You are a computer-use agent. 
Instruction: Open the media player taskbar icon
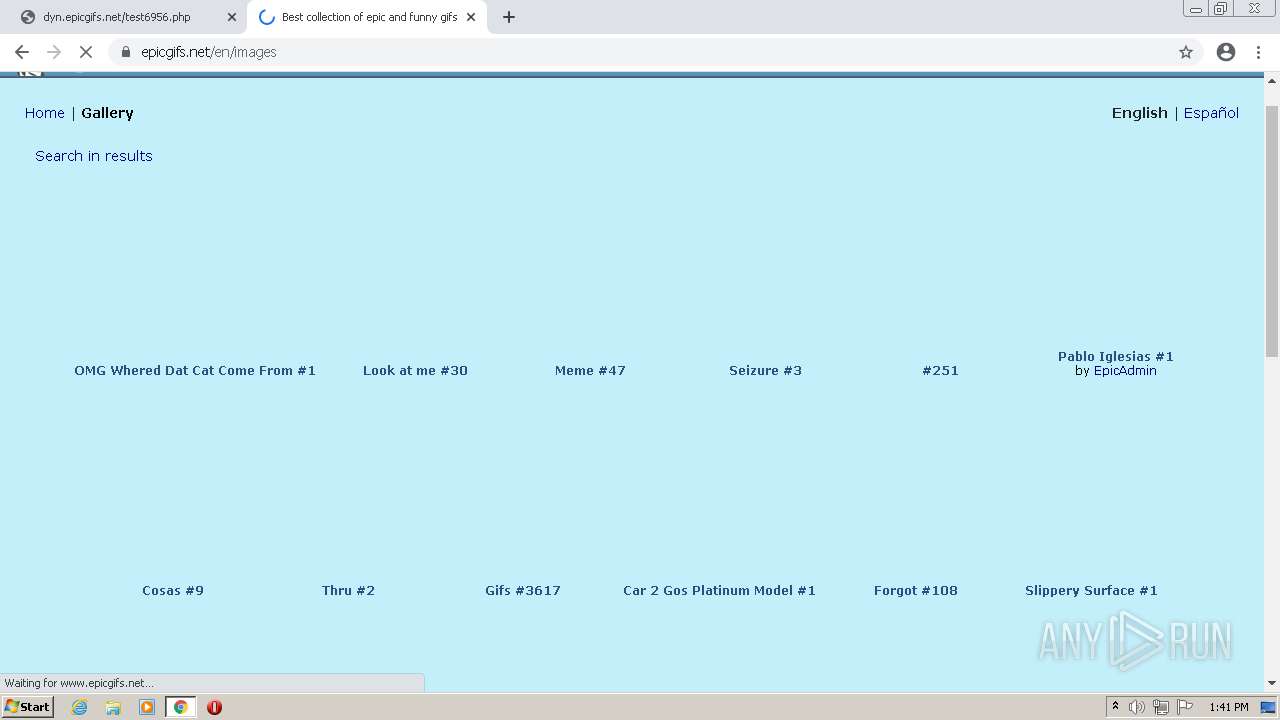(147, 707)
